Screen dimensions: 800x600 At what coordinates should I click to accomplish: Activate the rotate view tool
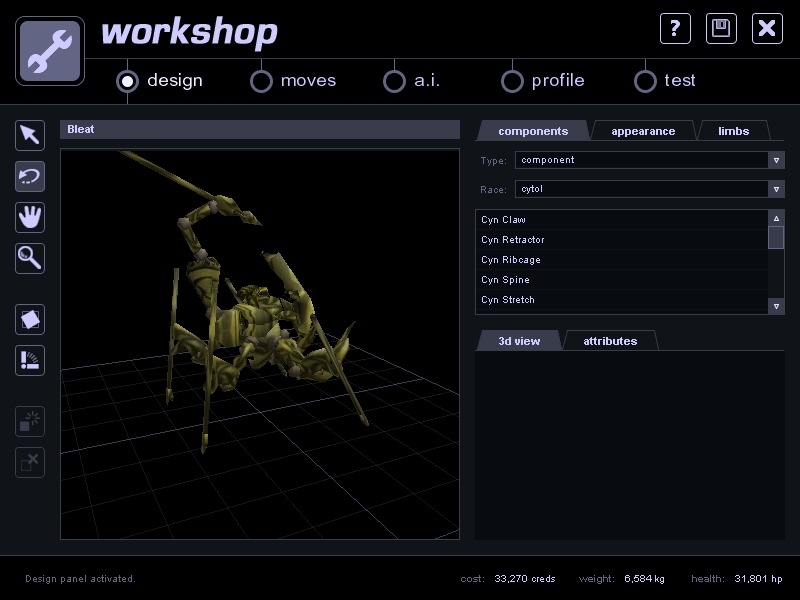point(31,177)
